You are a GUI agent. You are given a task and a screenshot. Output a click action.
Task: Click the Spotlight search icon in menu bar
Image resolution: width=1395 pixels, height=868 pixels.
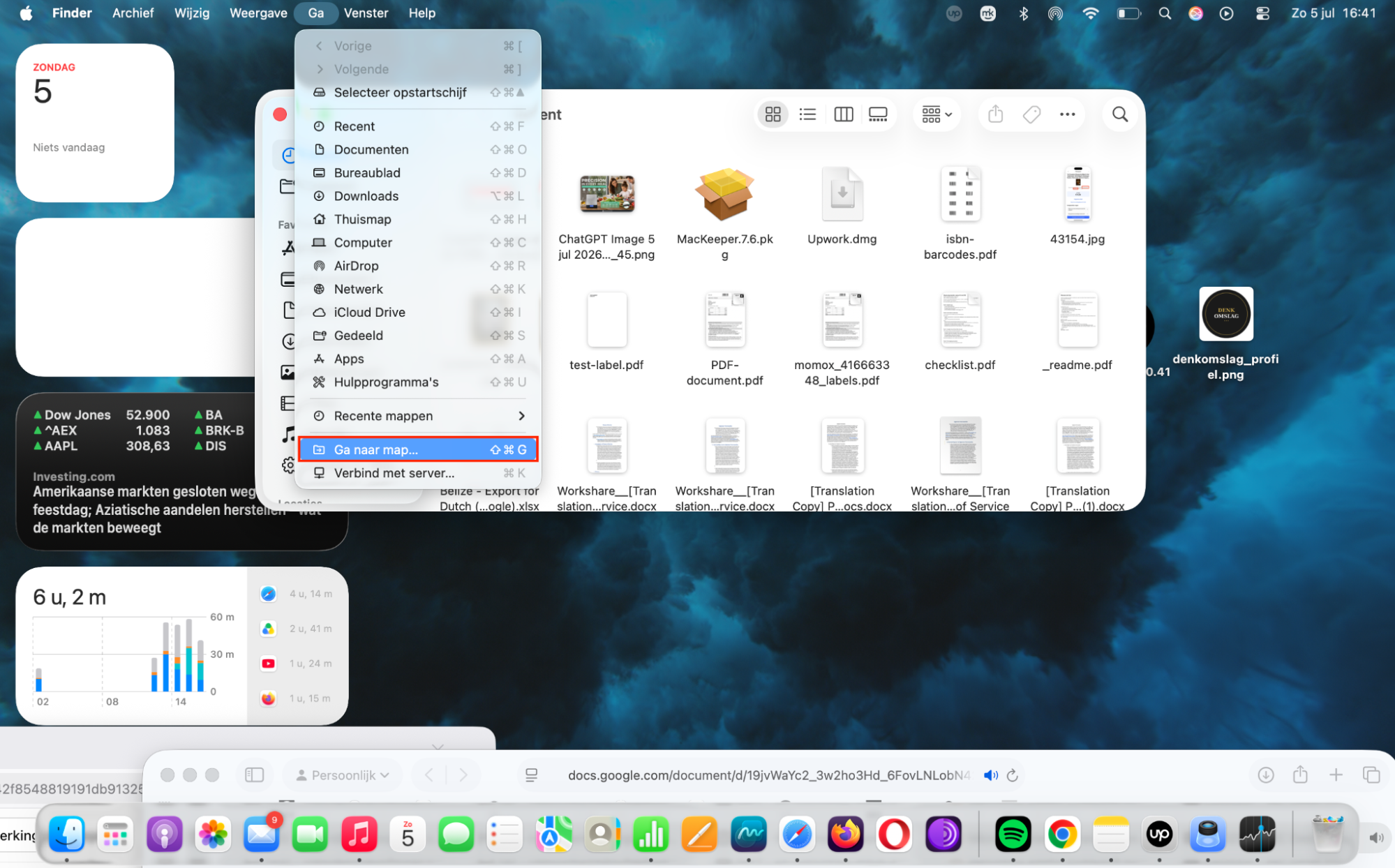coord(1164,13)
